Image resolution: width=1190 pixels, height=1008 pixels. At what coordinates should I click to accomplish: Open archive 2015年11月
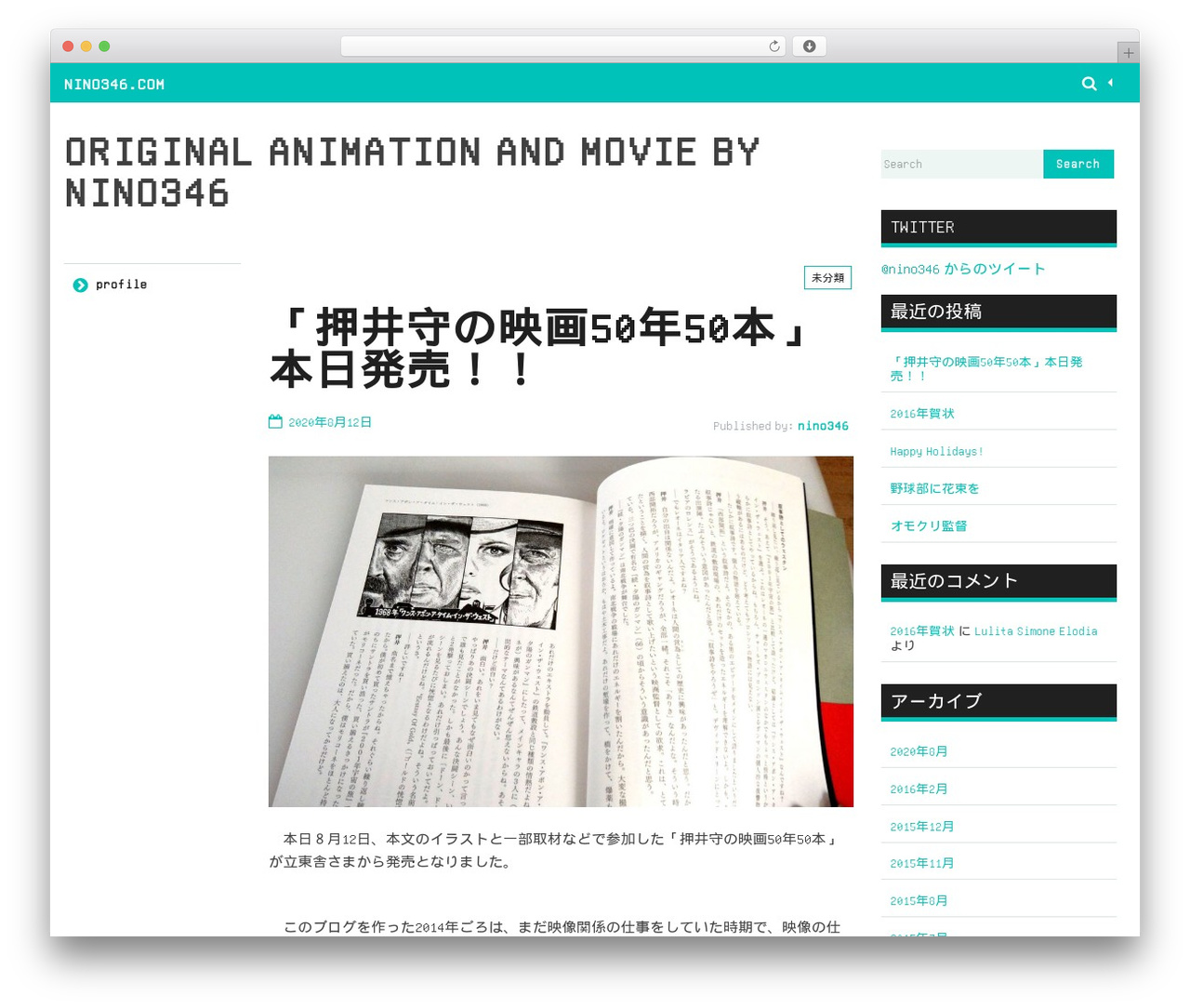pos(922,863)
